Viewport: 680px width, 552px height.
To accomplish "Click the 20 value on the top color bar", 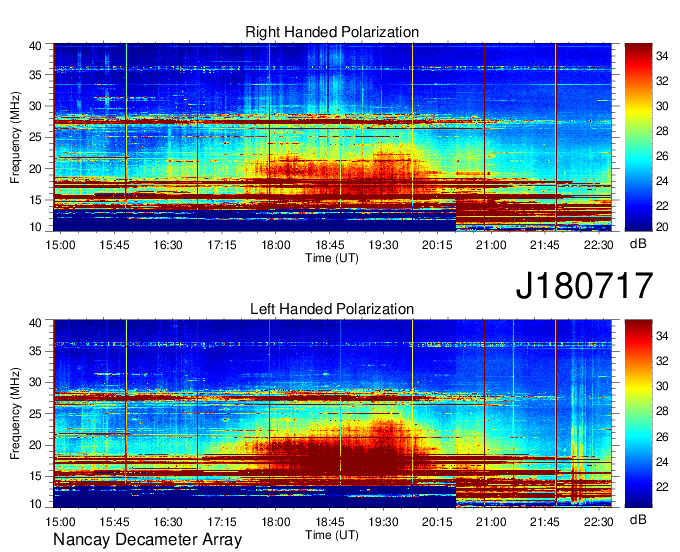I will click(662, 227).
